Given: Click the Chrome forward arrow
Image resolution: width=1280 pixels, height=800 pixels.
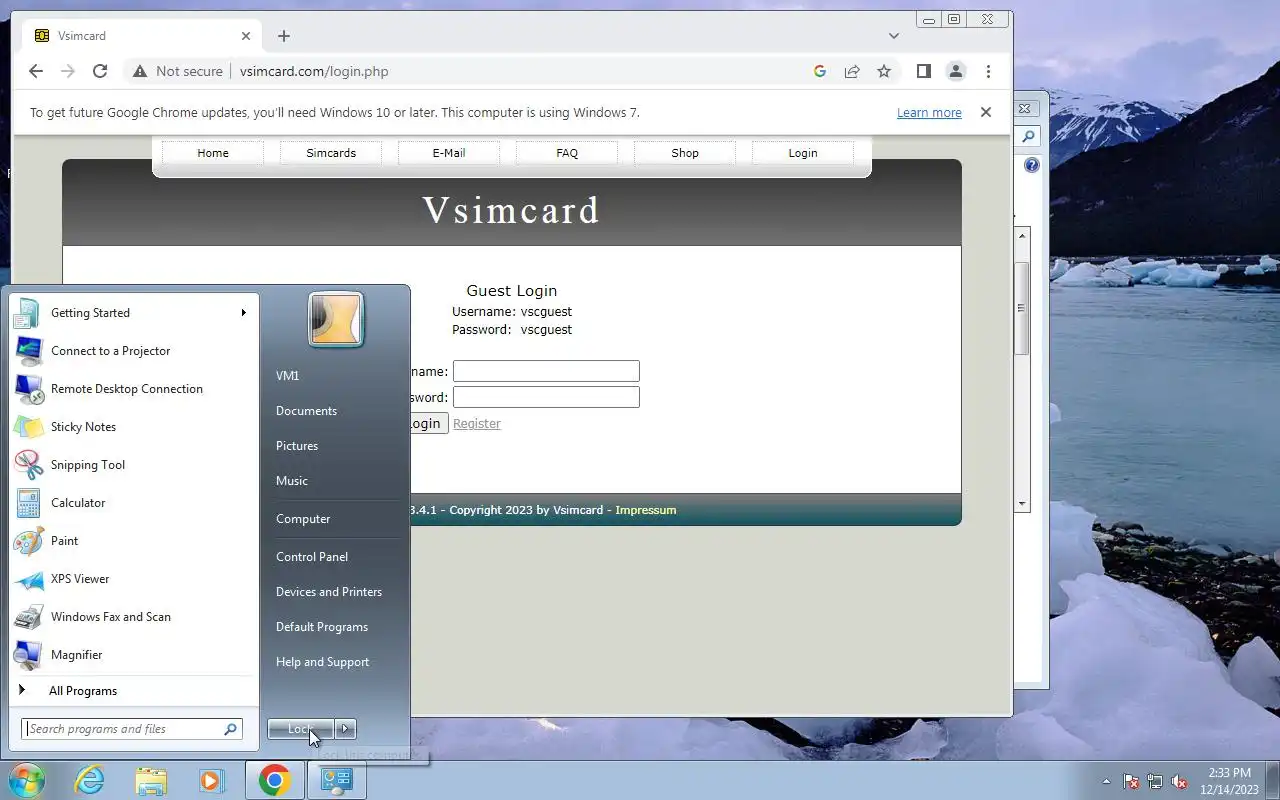Looking at the screenshot, I should [68, 71].
